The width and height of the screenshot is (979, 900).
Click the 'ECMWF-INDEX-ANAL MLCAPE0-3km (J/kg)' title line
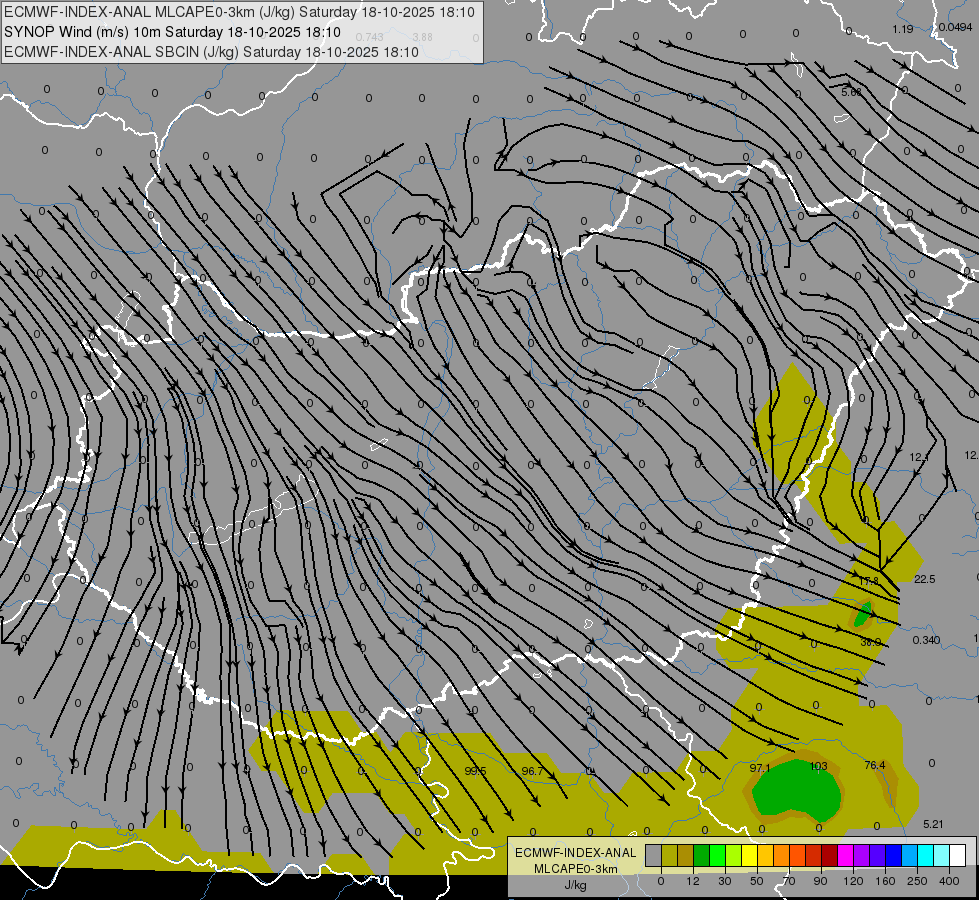click(x=239, y=12)
